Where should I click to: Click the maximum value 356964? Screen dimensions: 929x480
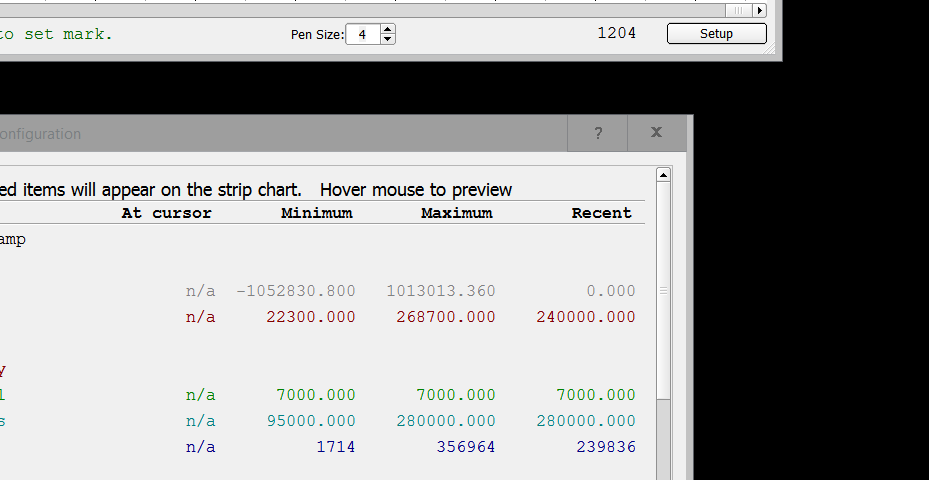(466, 447)
